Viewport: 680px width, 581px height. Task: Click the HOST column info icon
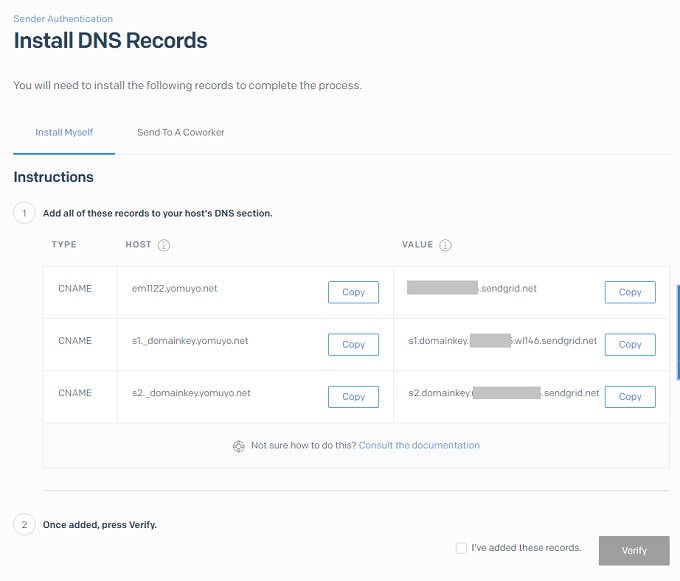coord(164,245)
